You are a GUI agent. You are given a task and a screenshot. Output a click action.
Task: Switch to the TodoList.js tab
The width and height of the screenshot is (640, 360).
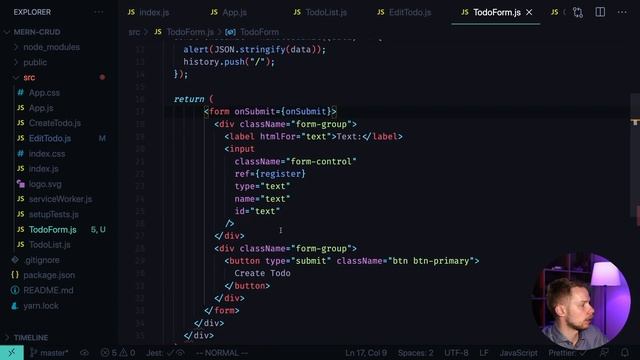[x=320, y=12]
